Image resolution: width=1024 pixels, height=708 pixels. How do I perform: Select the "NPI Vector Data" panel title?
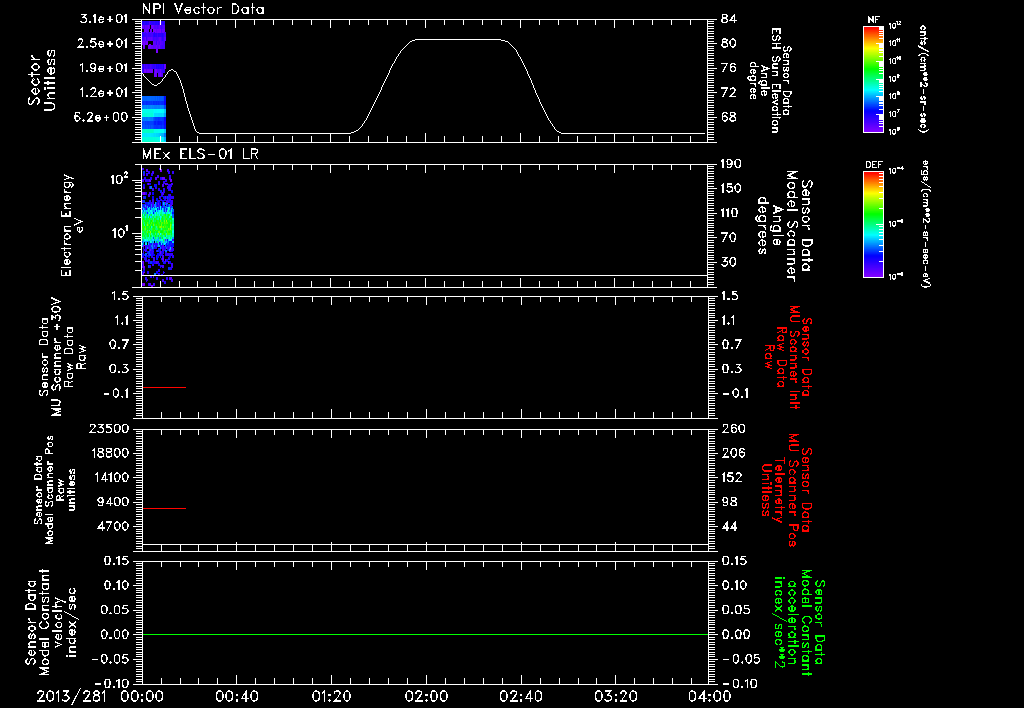(203, 9)
